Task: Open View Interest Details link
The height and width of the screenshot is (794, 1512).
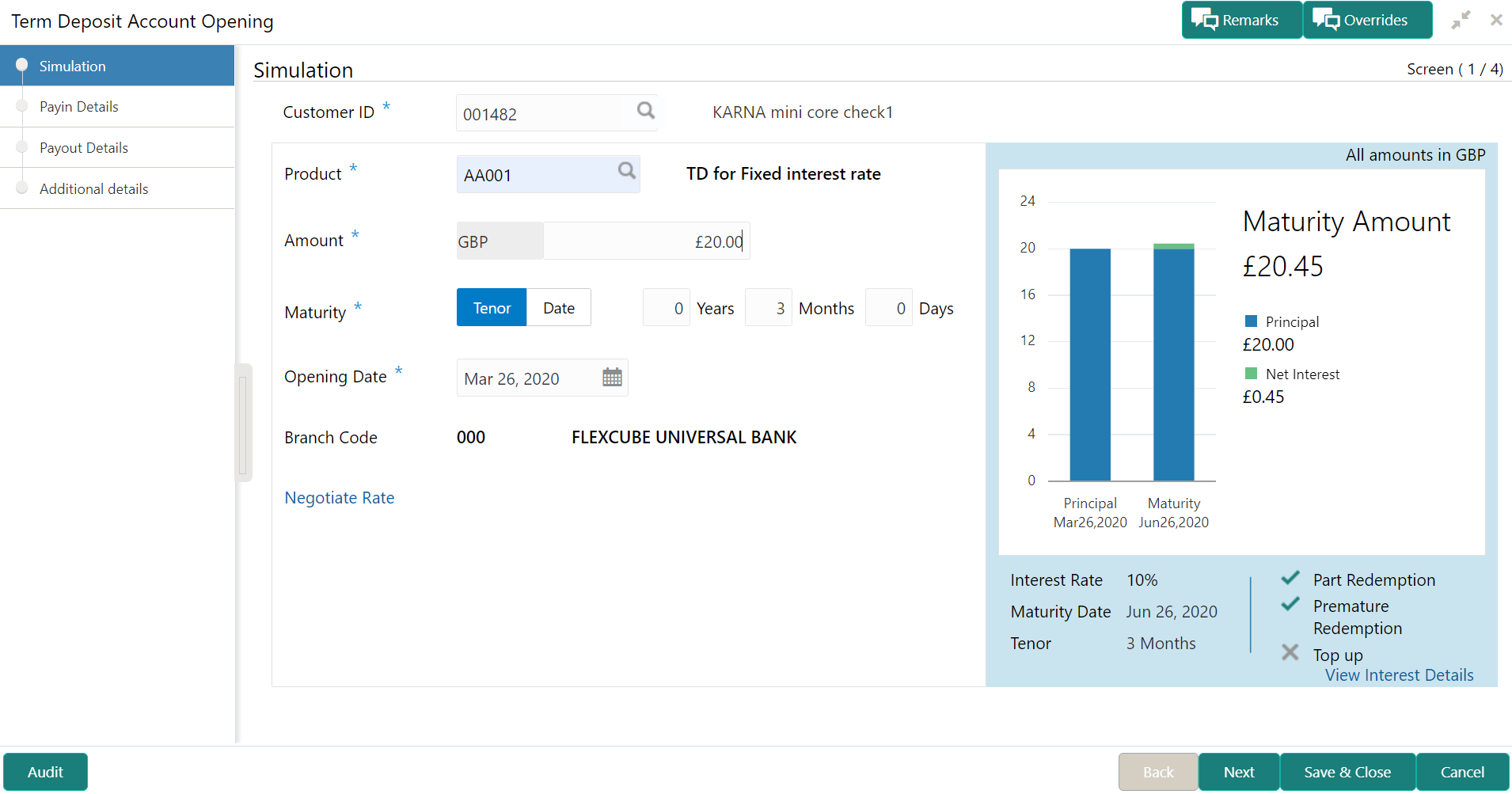Action: click(x=1399, y=675)
